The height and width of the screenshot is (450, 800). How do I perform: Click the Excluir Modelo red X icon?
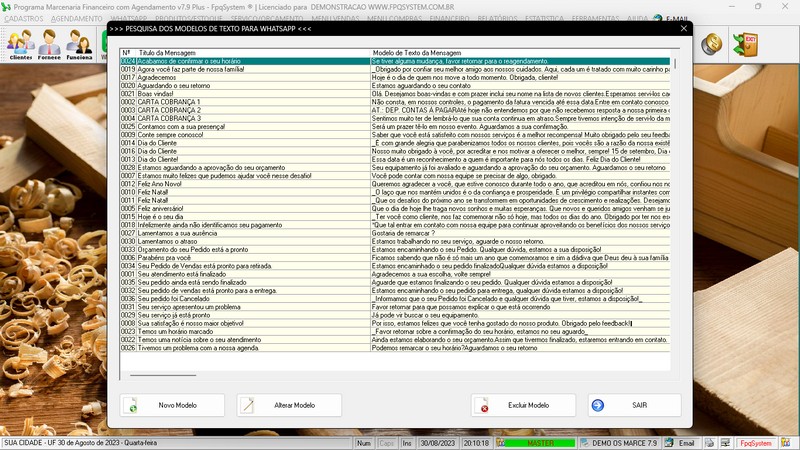pyautogui.click(x=482, y=405)
